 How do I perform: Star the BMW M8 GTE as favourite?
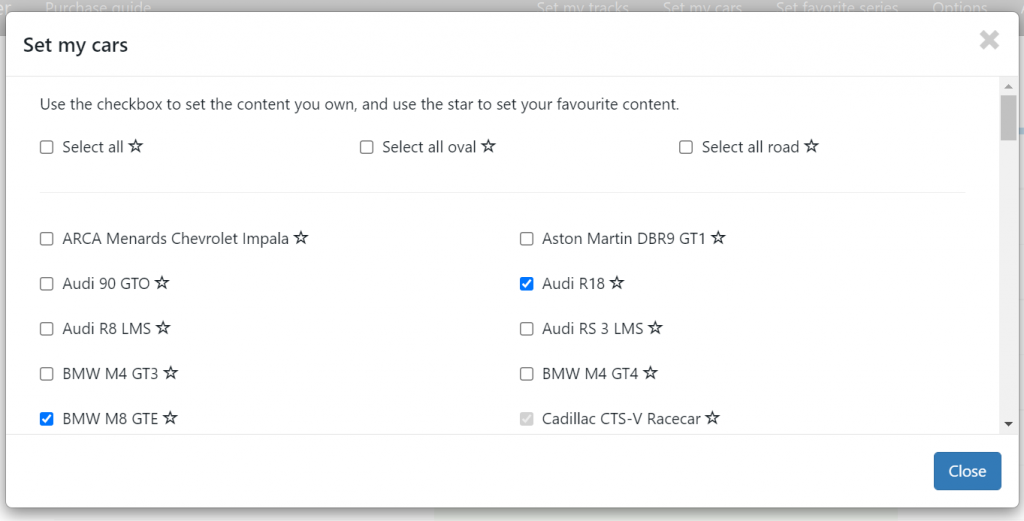point(170,418)
